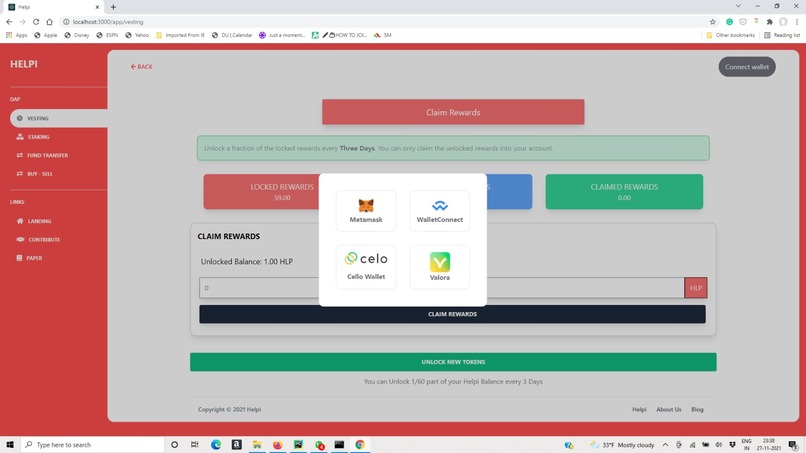
Task: Open the Reading list
Action: pos(782,35)
